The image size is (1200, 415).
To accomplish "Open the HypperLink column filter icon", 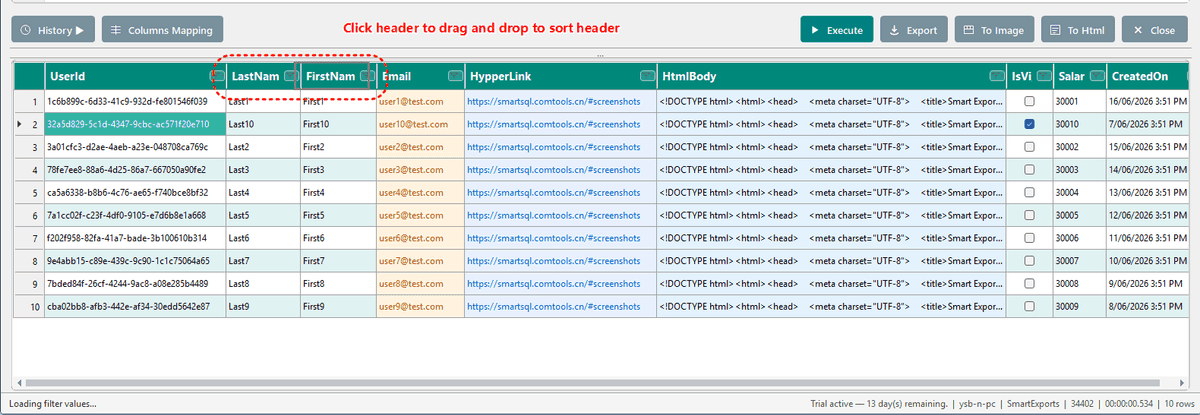I will [647, 76].
